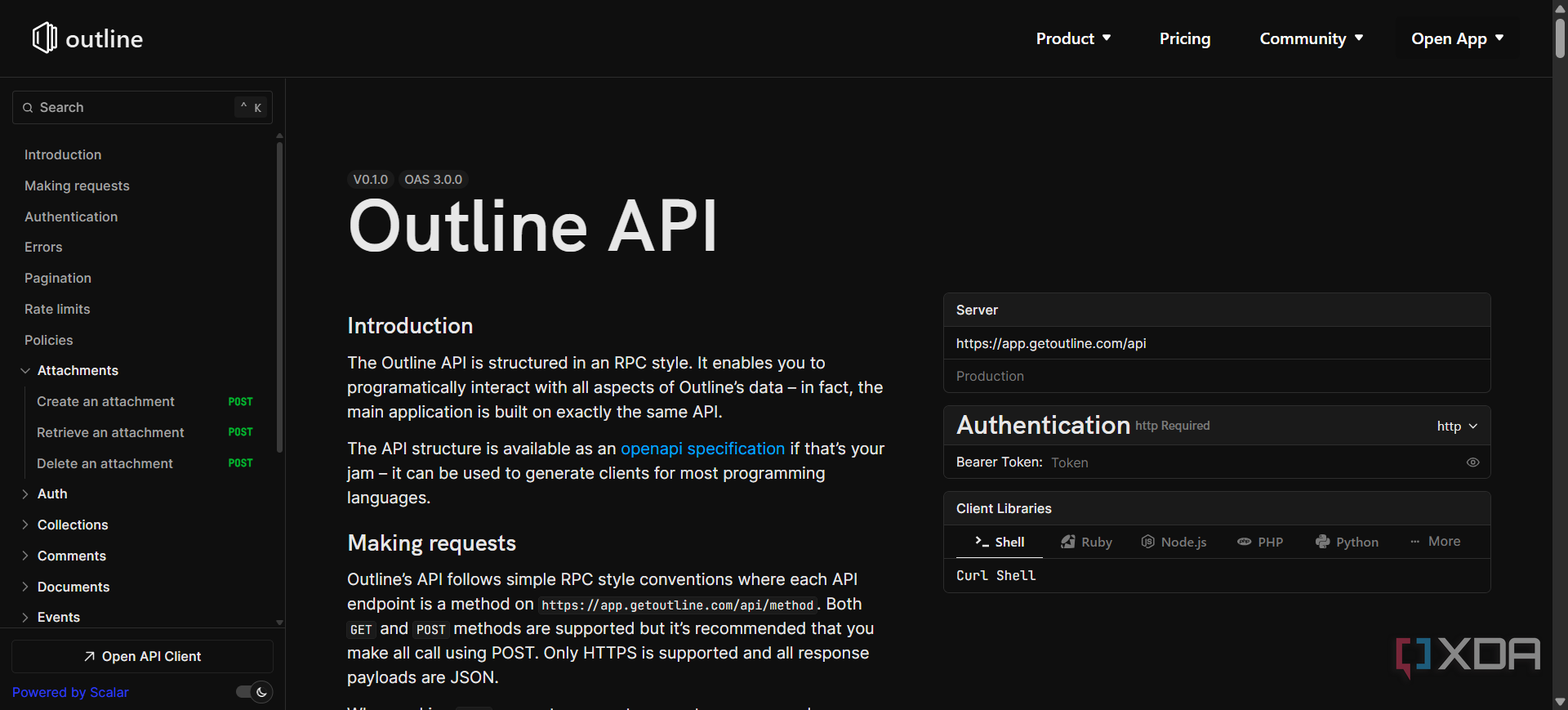This screenshot has width=1568, height=710.
Task: Select the Ruby client library tab
Action: pyautogui.click(x=1086, y=542)
